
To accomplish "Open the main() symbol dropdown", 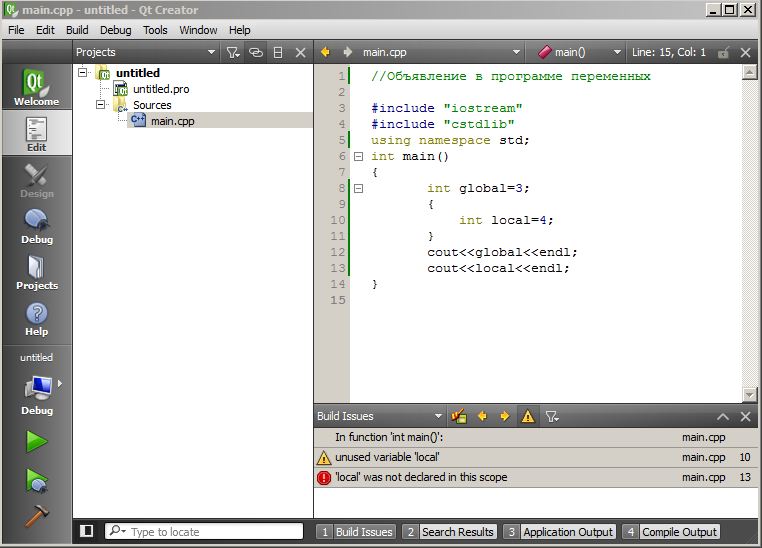I will click(x=578, y=52).
